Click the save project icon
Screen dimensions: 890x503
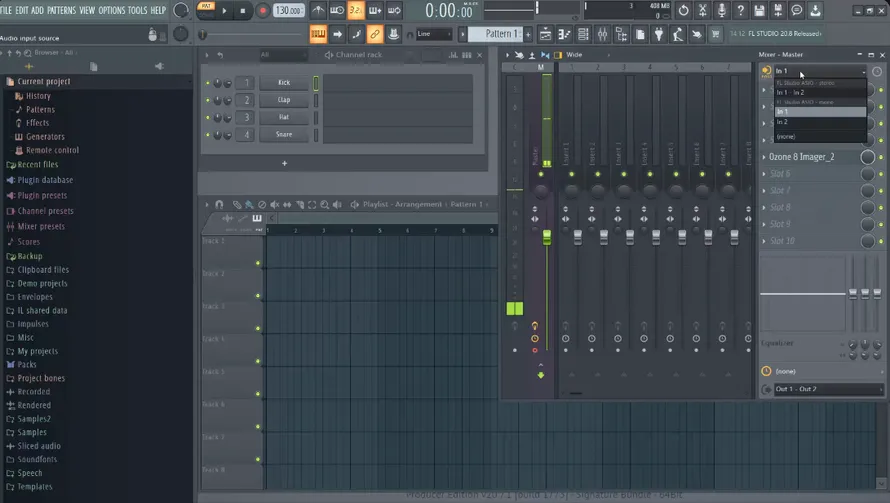[x=759, y=10]
